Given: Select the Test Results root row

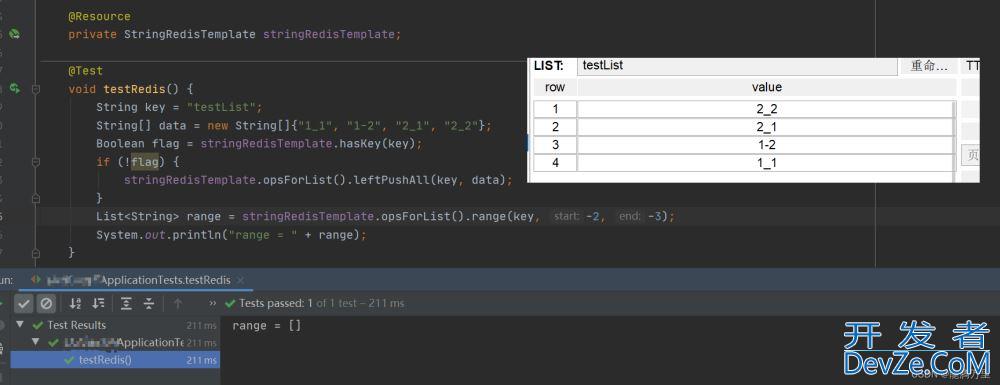Looking at the screenshot, I should [x=115, y=325].
